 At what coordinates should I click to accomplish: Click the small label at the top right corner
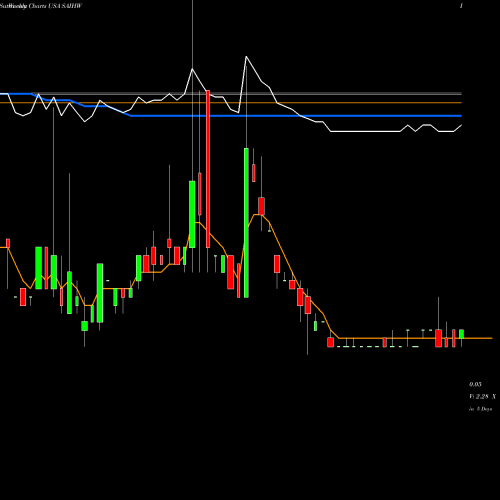[461, 6]
